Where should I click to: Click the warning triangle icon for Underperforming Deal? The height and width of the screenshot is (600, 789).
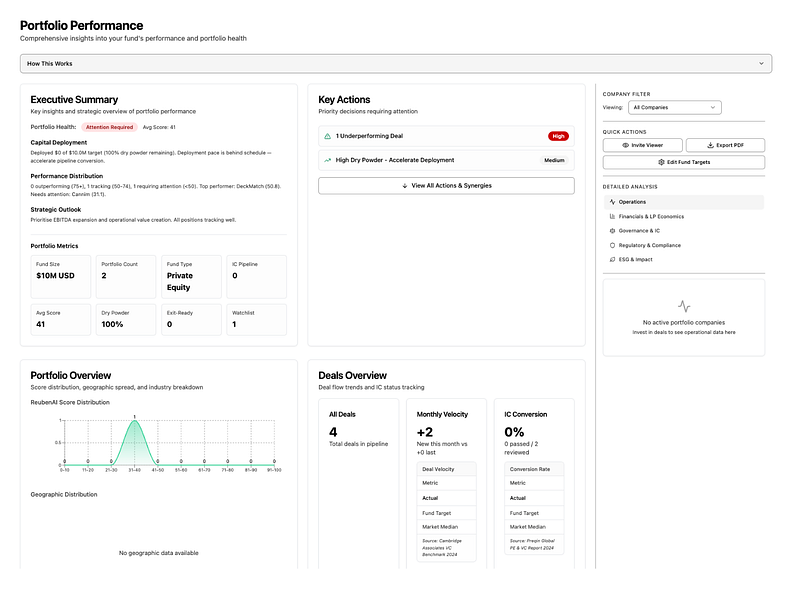pos(328,136)
